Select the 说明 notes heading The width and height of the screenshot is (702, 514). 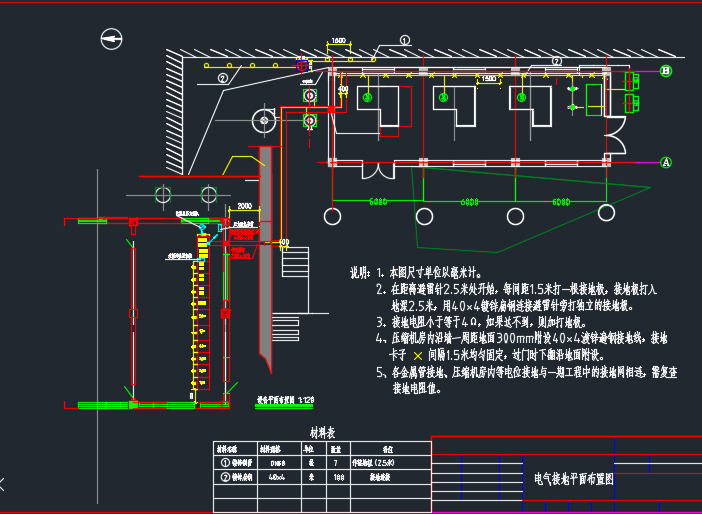tap(360, 273)
